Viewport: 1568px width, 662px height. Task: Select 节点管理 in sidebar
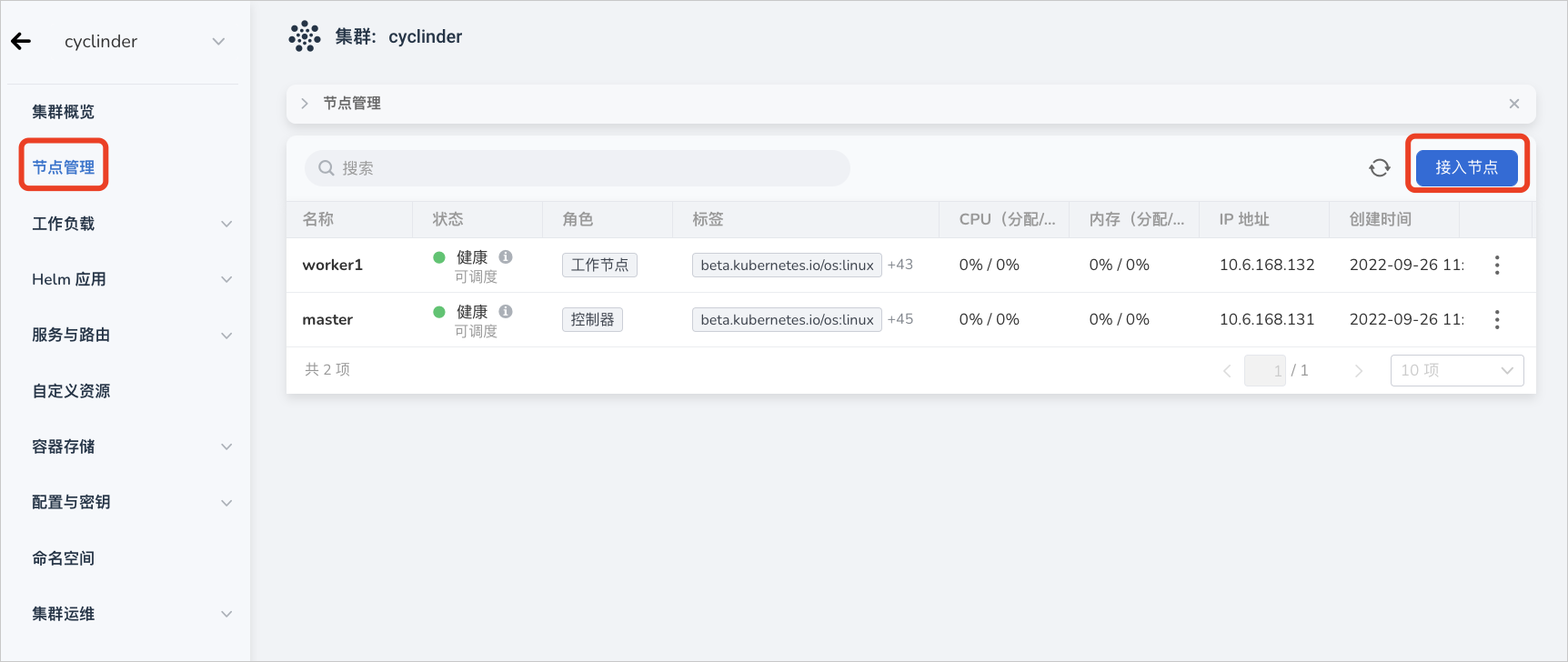pos(64,167)
